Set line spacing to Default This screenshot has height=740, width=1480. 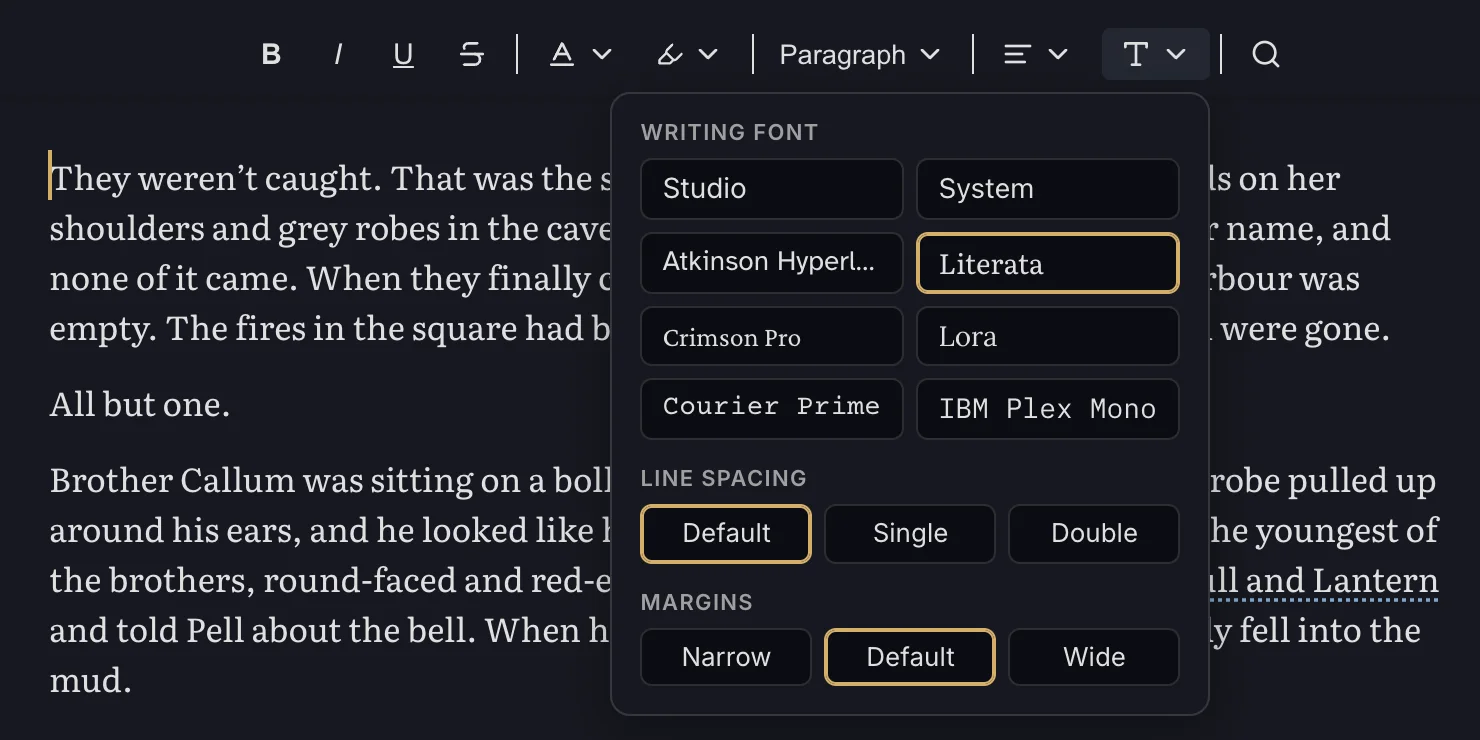click(726, 534)
